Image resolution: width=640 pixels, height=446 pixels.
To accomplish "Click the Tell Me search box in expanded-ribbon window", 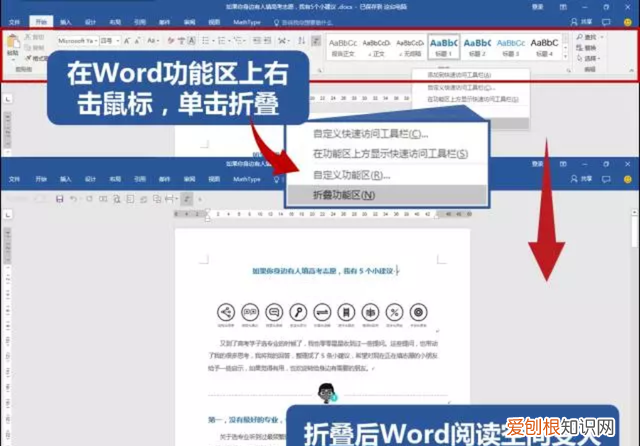I will click(304, 22).
